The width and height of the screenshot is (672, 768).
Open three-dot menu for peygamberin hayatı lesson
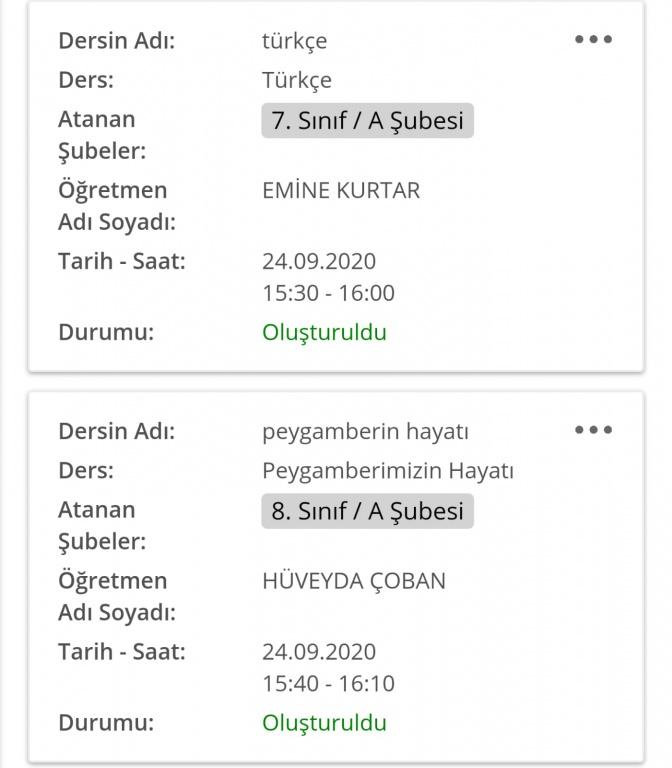pyautogui.click(x=593, y=430)
